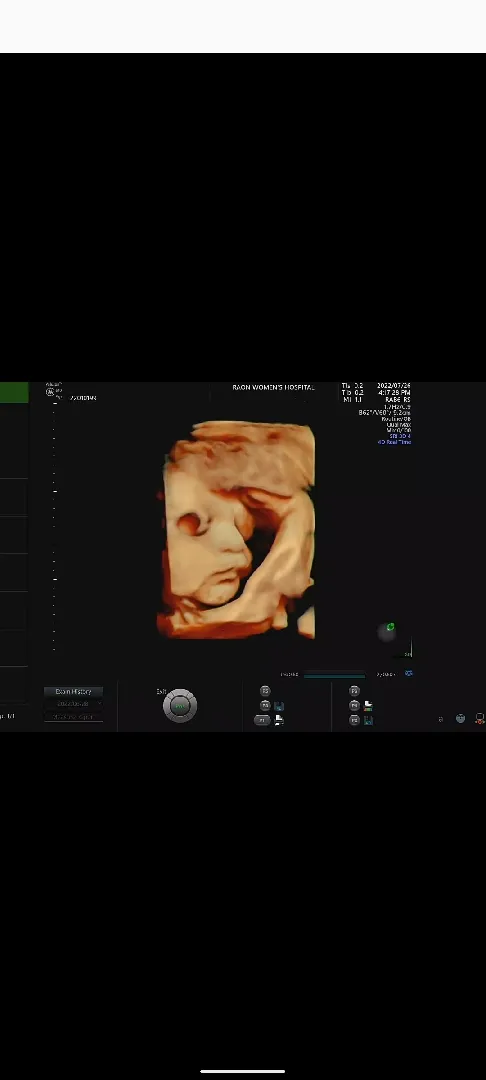Click the top P button in left group

265,691
